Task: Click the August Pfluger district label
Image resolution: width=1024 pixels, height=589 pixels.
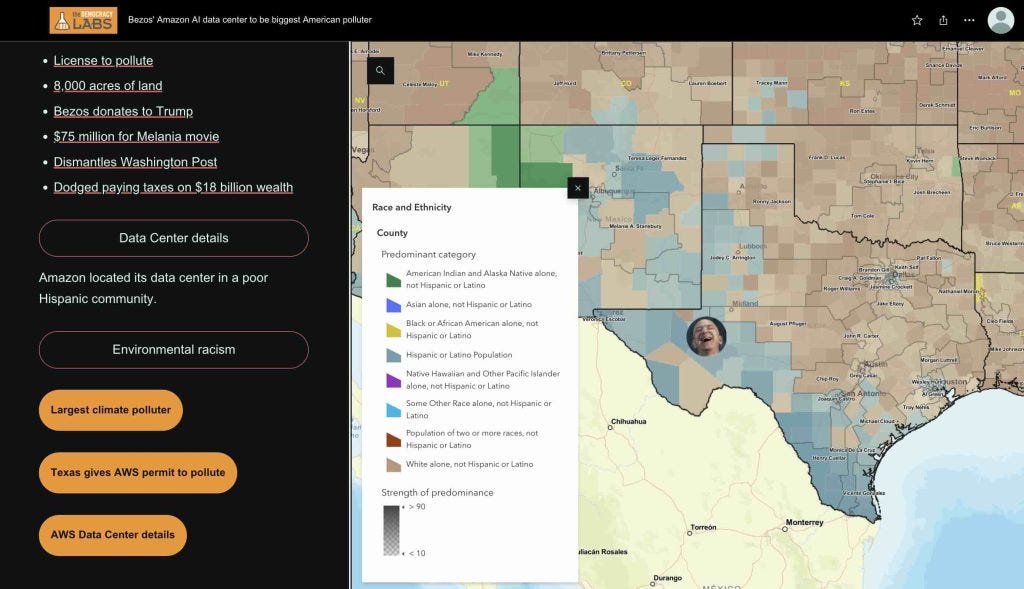Action: (x=788, y=324)
